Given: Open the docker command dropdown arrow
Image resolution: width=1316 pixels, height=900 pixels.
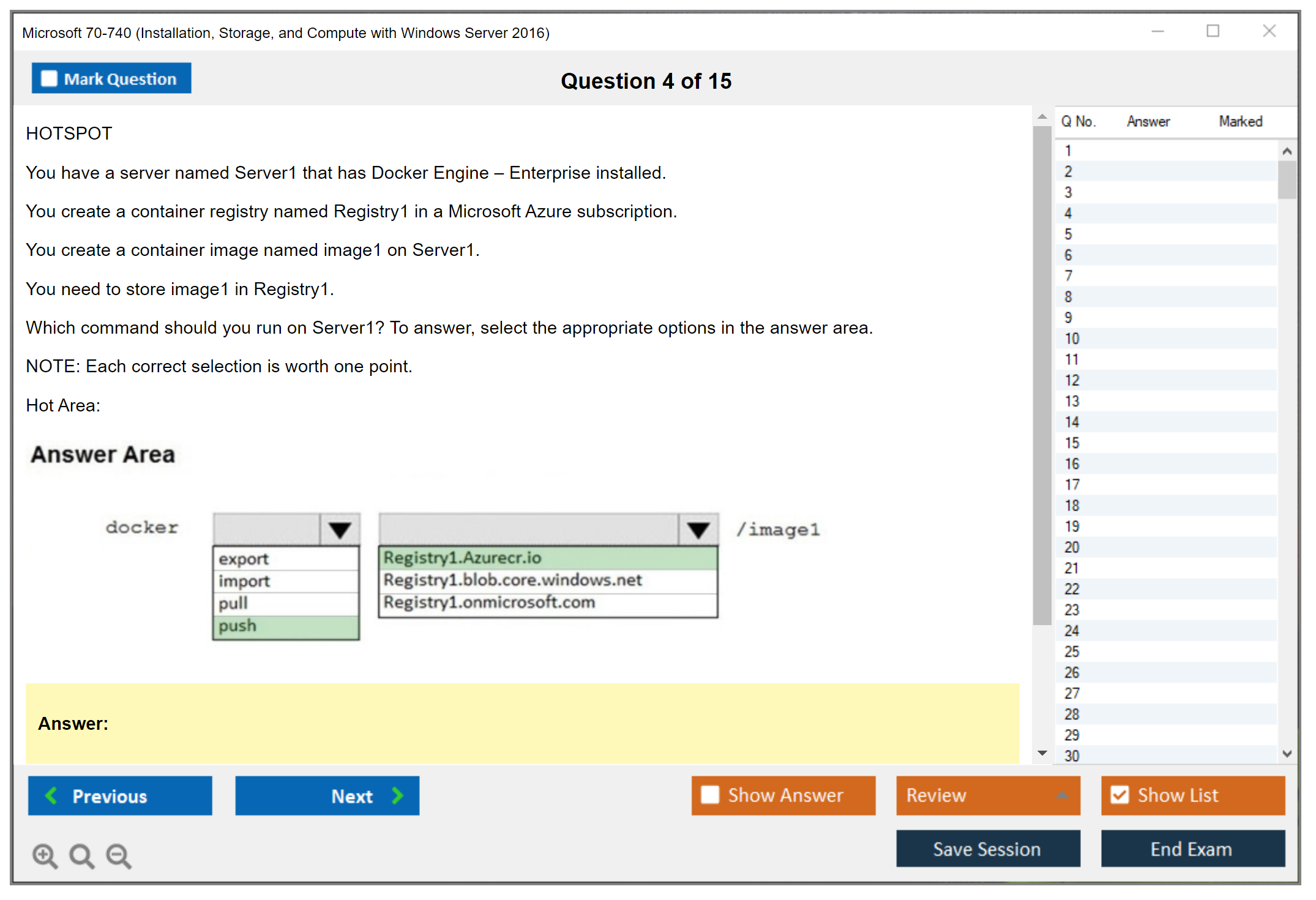Looking at the screenshot, I should [x=340, y=530].
